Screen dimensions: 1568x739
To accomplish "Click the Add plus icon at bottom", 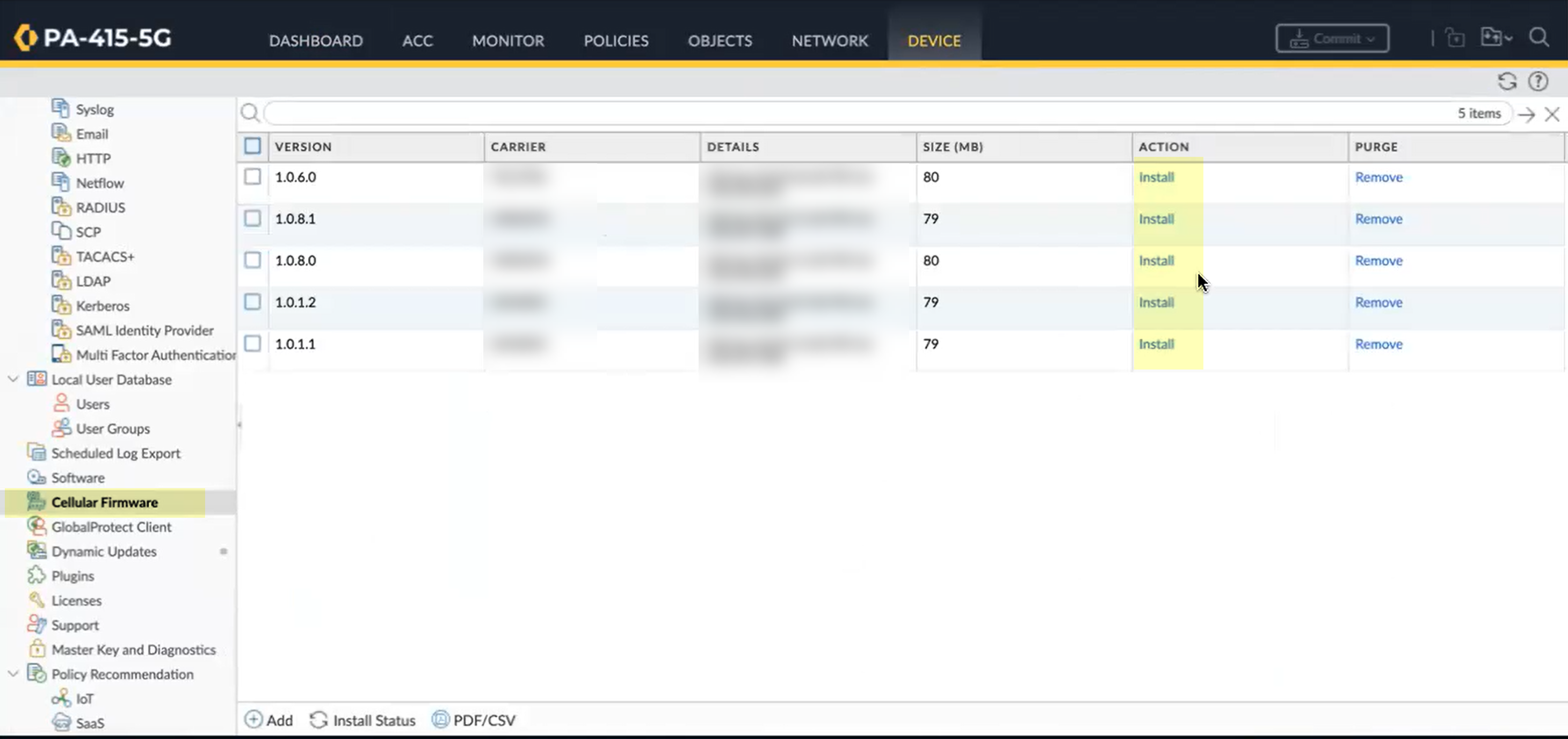I will click(253, 720).
